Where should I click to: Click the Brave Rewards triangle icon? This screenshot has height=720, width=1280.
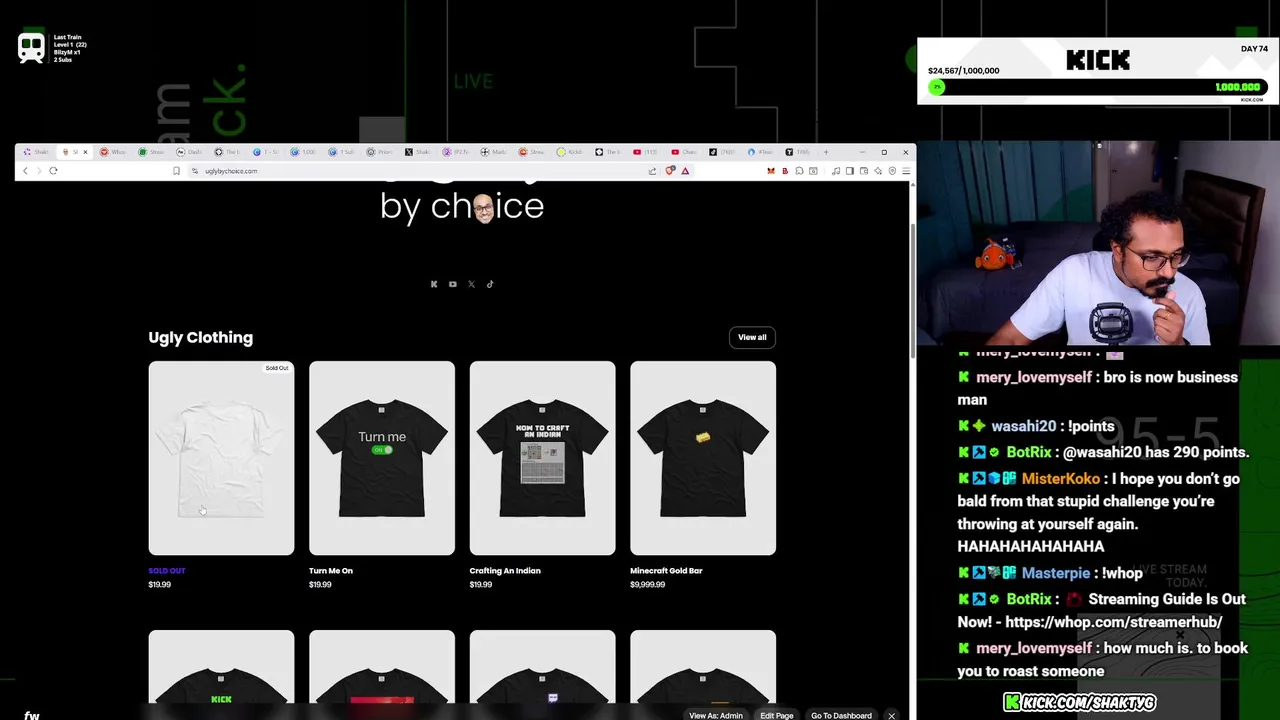[685, 171]
